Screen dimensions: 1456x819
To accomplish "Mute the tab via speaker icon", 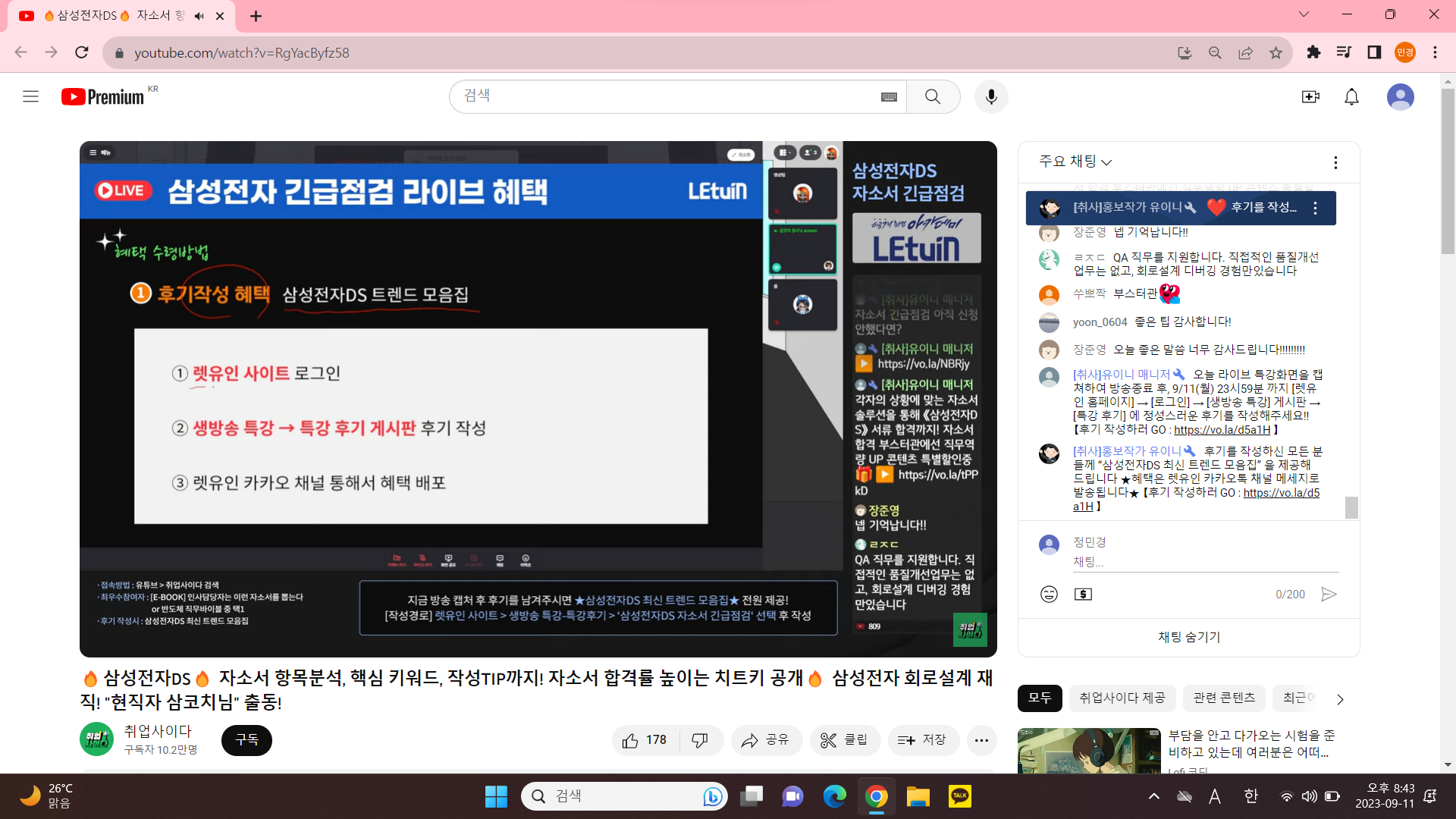I will click(199, 16).
